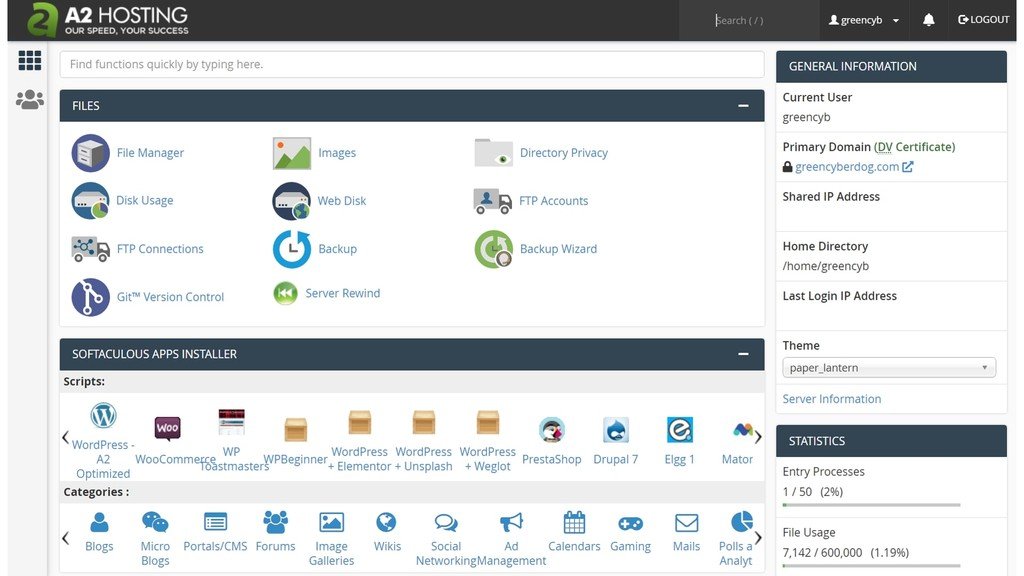Click the Logout button
Image resolution: width=1024 pixels, height=576 pixels.
(984, 20)
